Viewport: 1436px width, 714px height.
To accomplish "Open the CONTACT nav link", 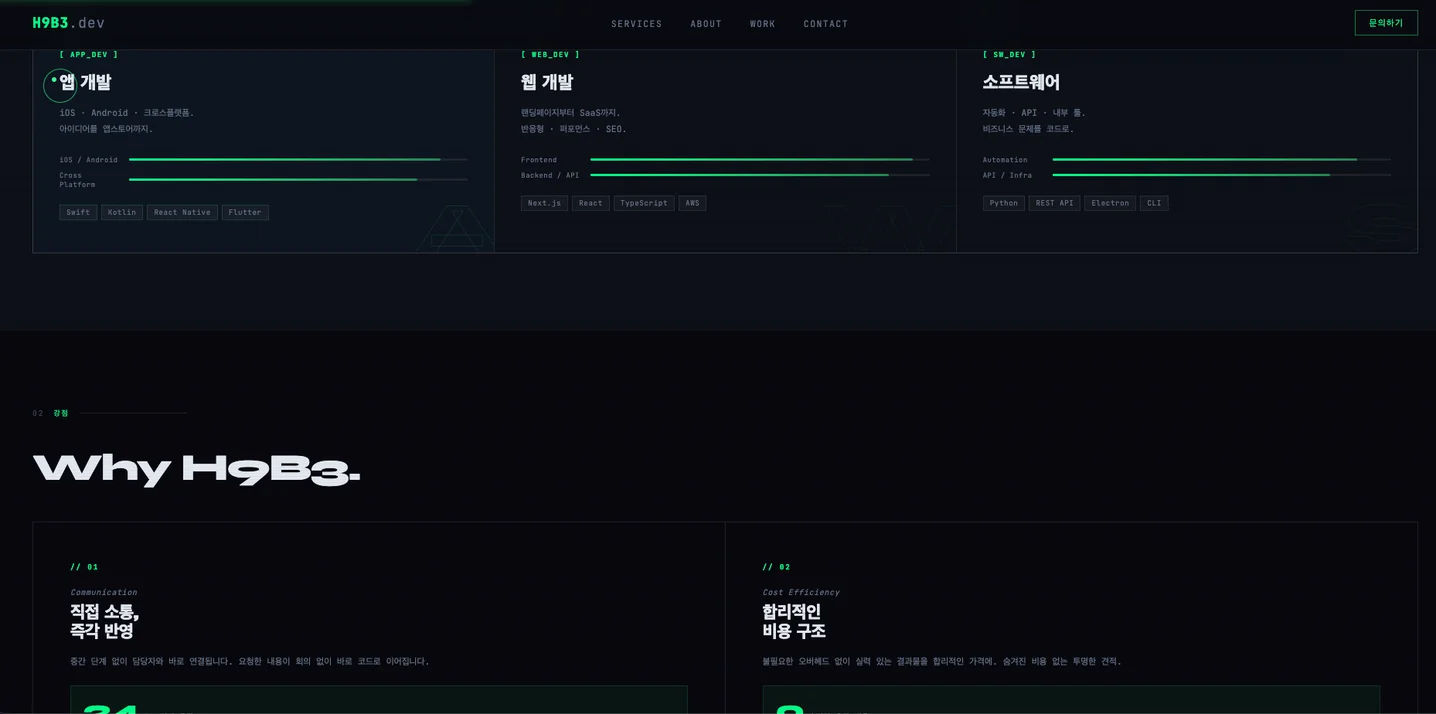I will [826, 24].
